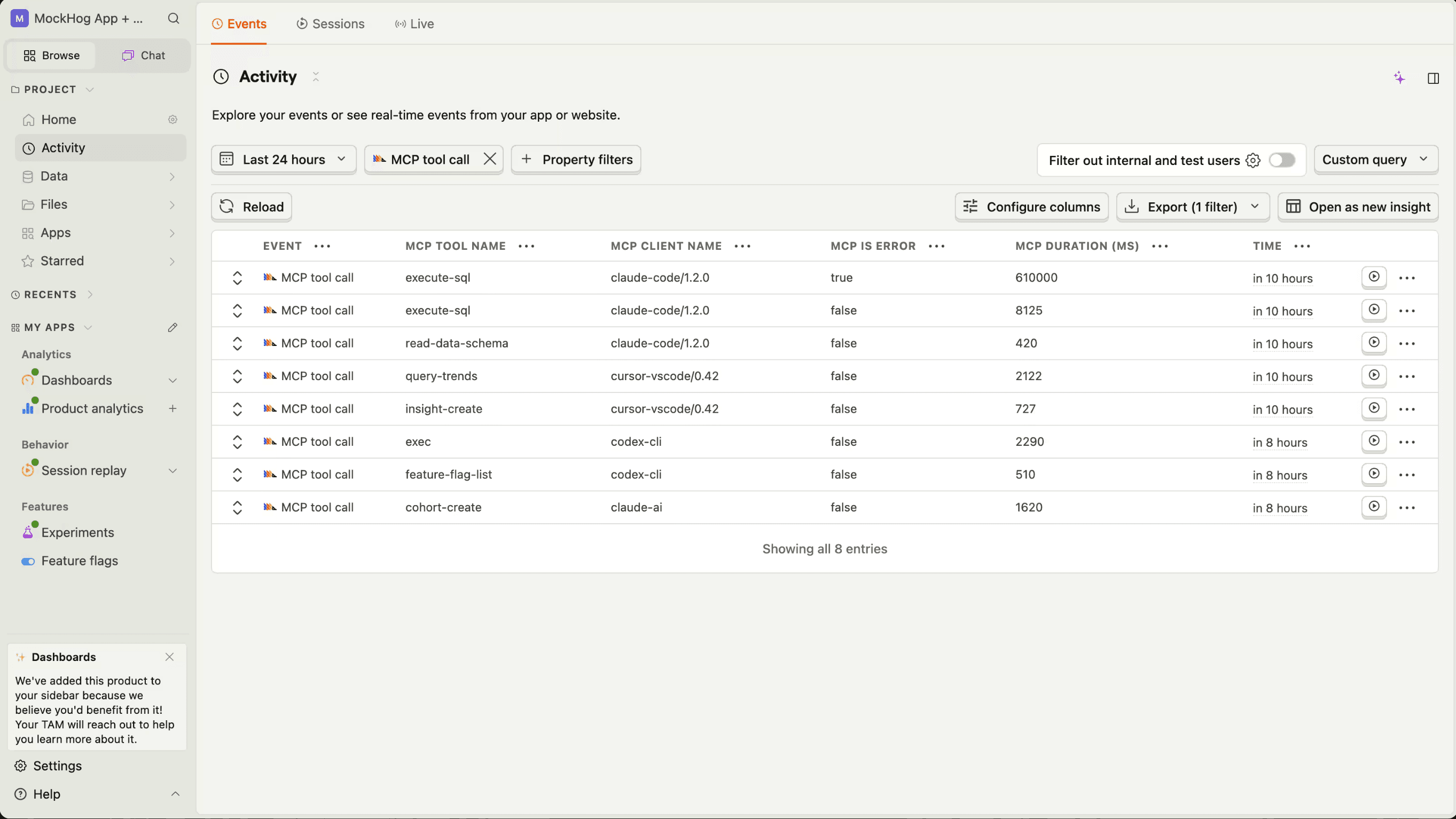Screen dimensions: 1456x819
Task: Click Open as new insight
Action: pos(1358,207)
